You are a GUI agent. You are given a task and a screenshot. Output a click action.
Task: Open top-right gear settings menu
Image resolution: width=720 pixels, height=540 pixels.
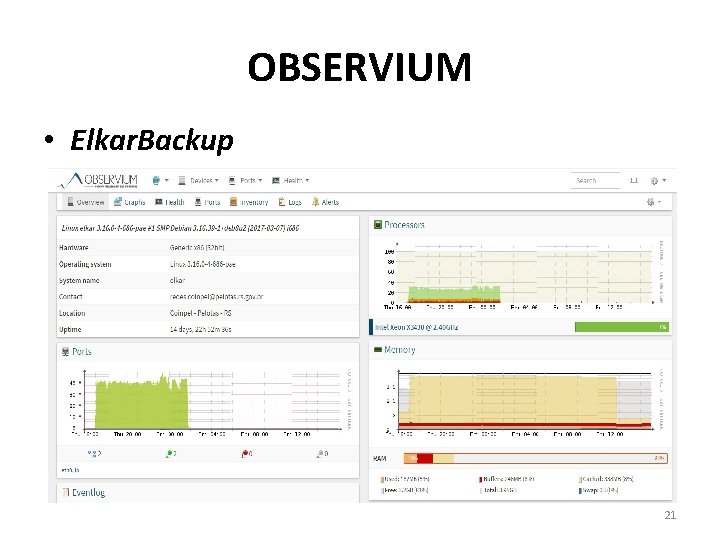(x=658, y=180)
